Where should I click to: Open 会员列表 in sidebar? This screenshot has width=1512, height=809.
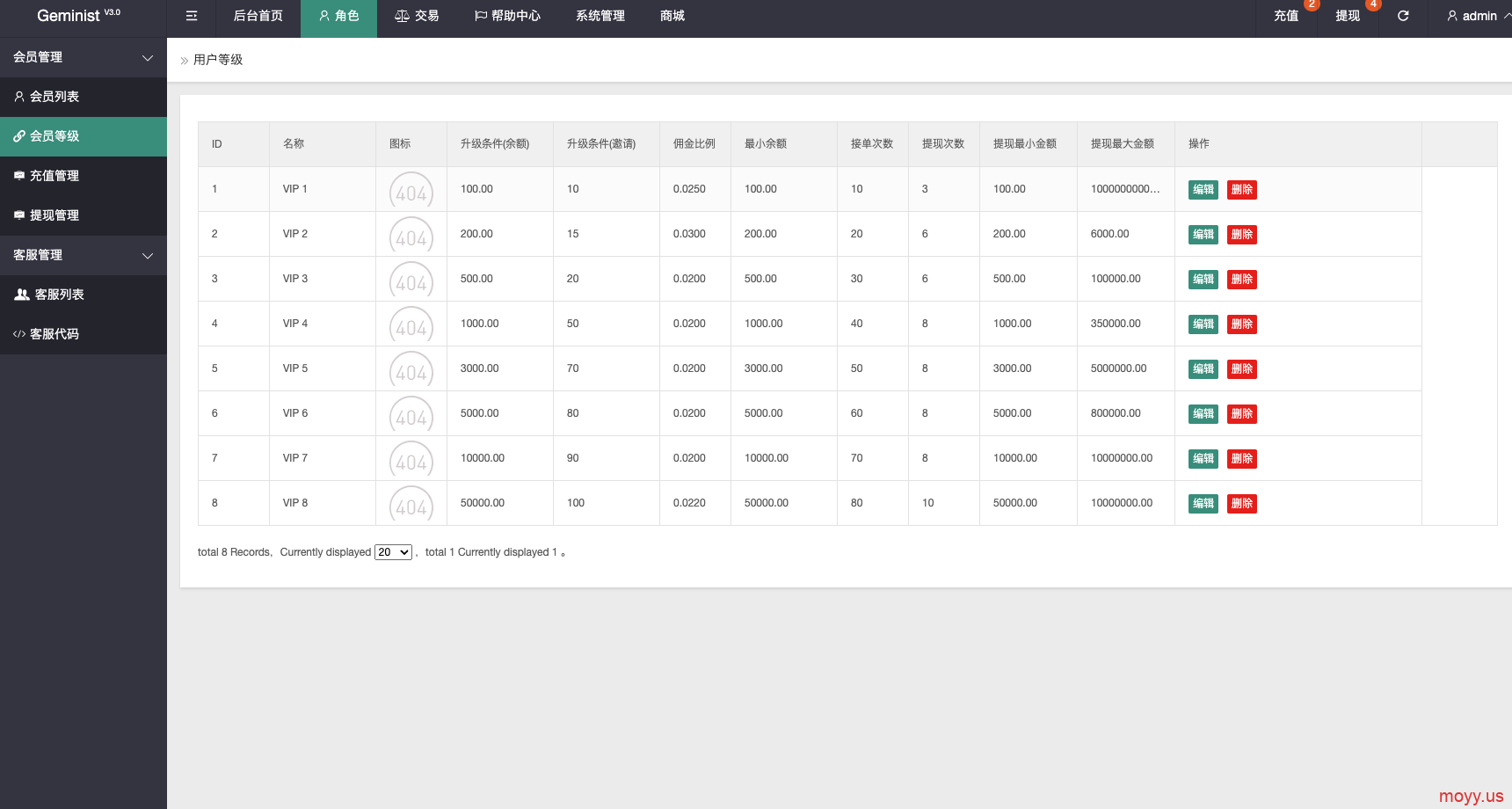click(x=84, y=97)
